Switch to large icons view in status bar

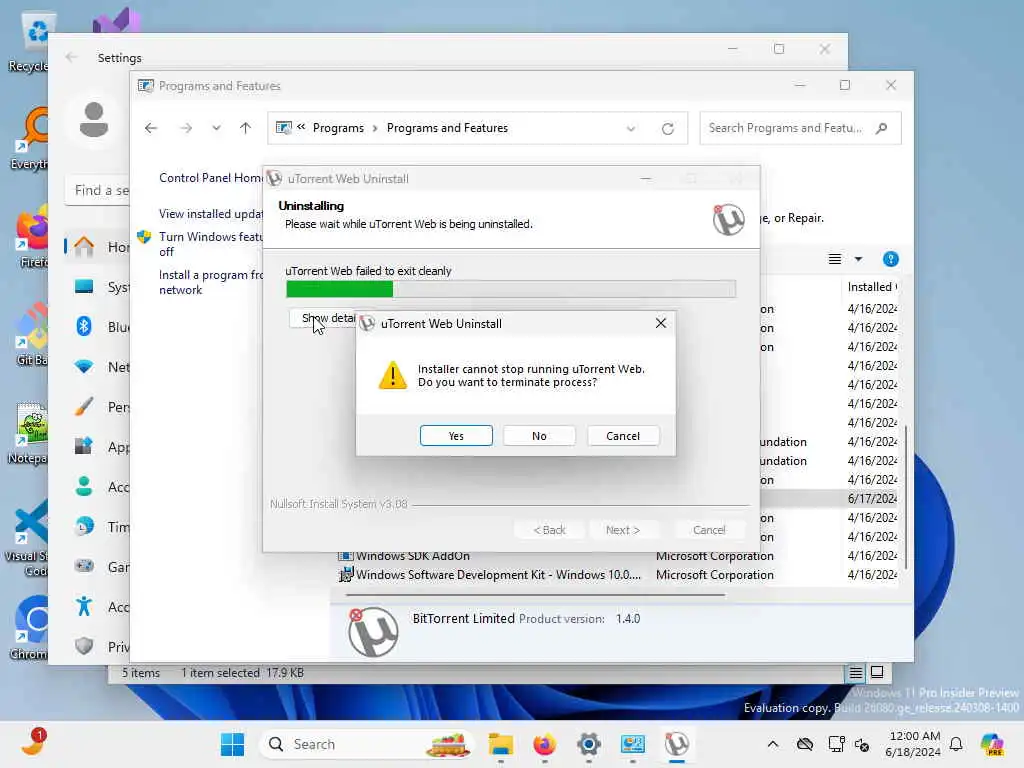pos(877,673)
